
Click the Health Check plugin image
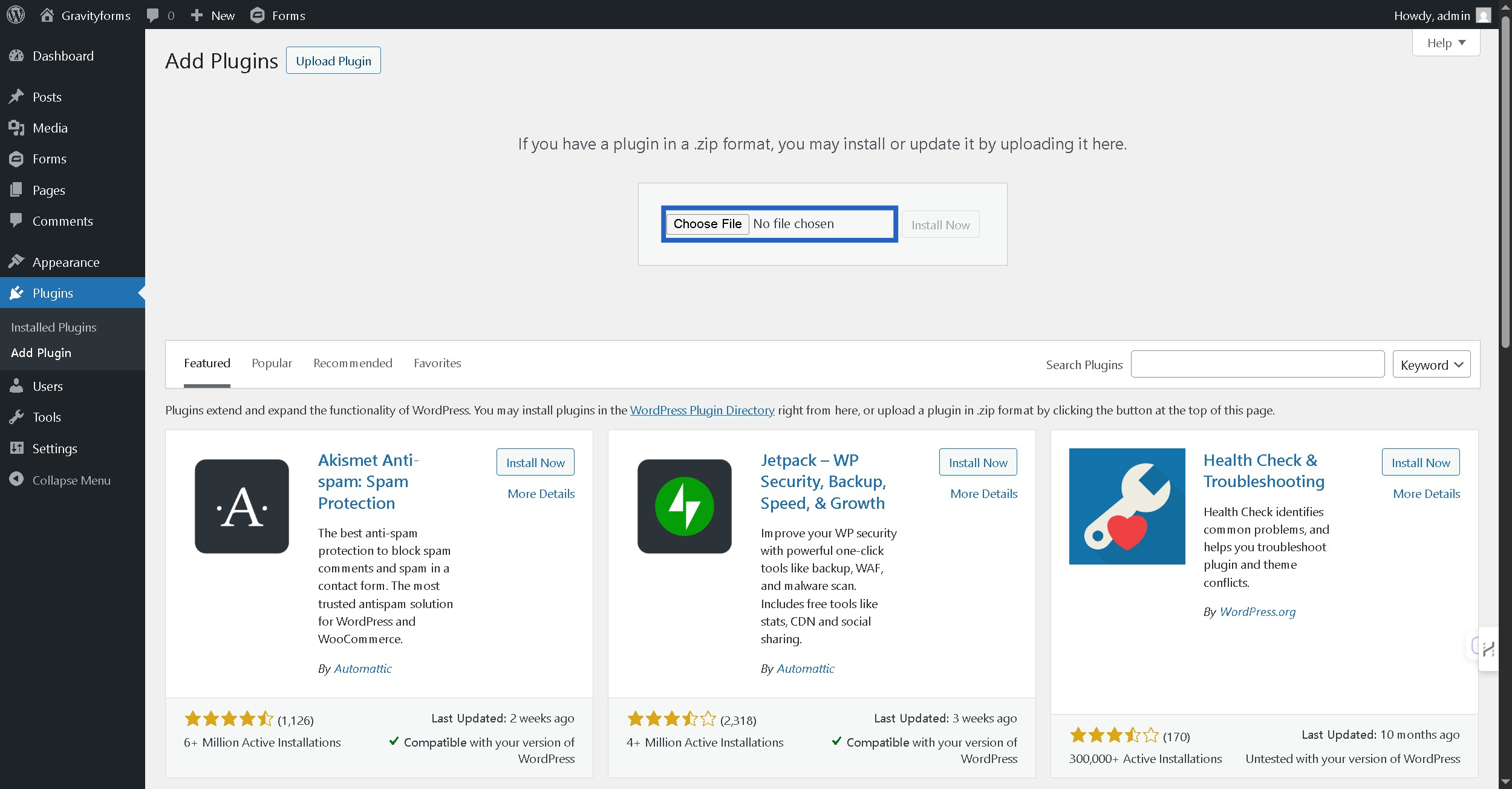coord(1127,506)
